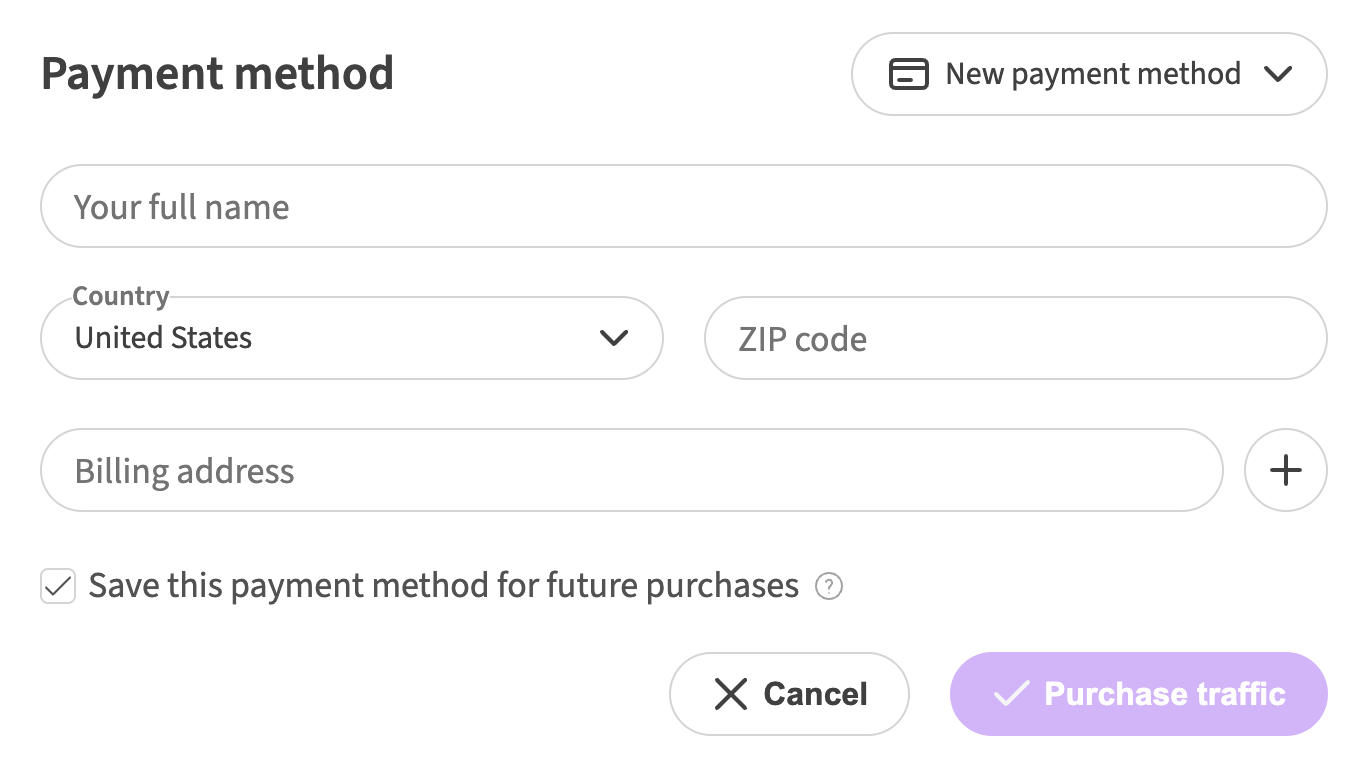
Task: Click the plus icon beside Billing address
Action: click(x=1285, y=470)
